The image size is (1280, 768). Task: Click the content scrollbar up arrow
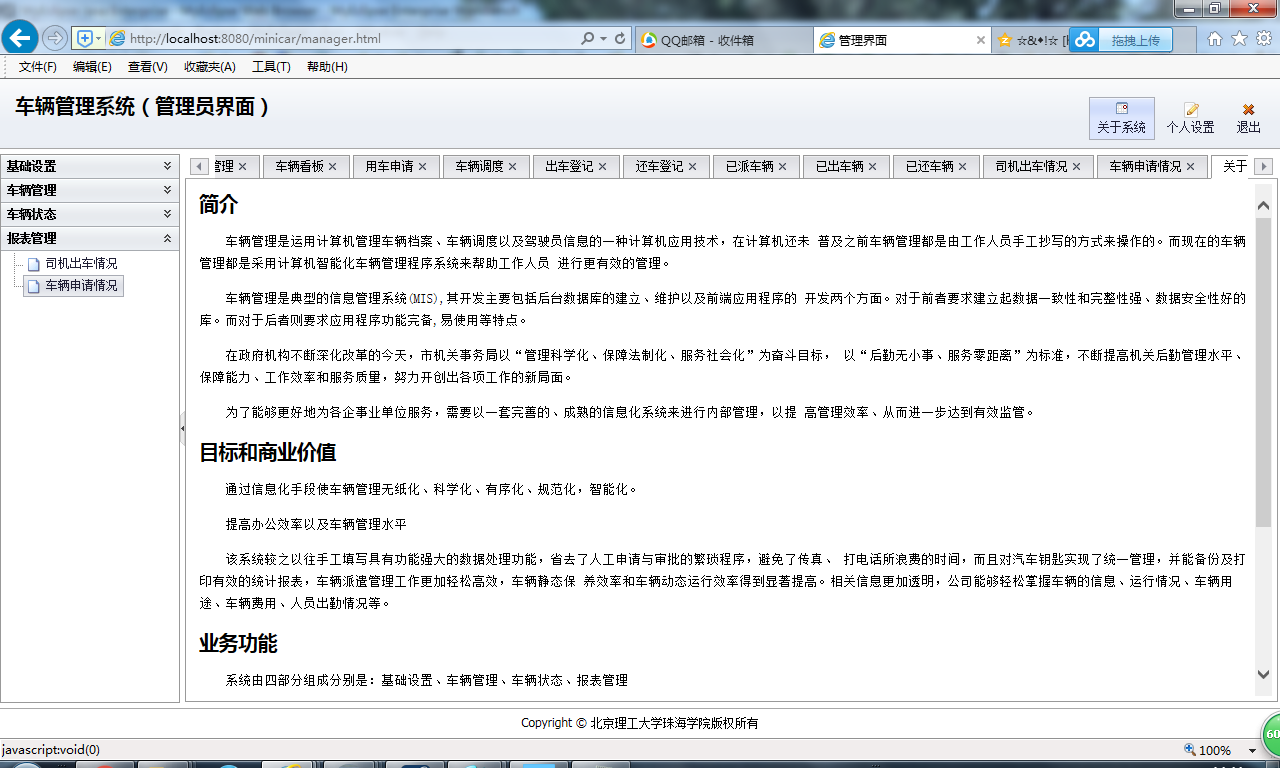1263,205
